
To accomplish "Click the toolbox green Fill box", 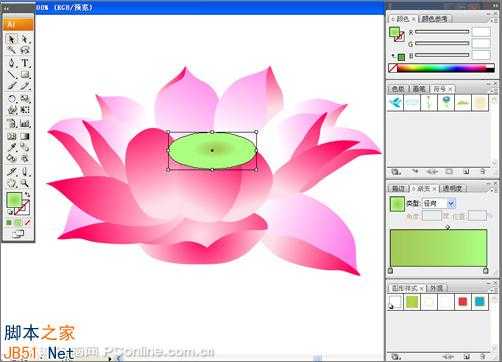I will coord(14,200).
